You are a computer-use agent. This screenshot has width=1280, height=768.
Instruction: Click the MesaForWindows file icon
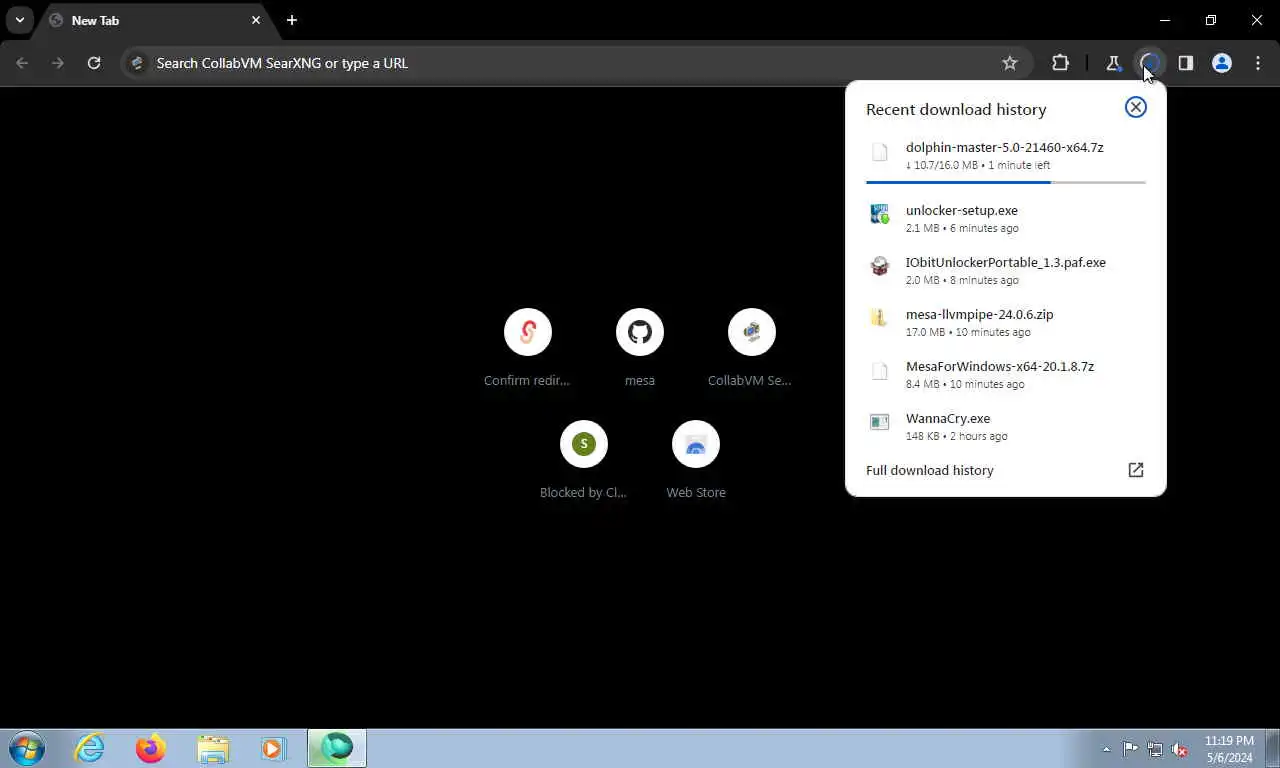pyautogui.click(x=879, y=371)
